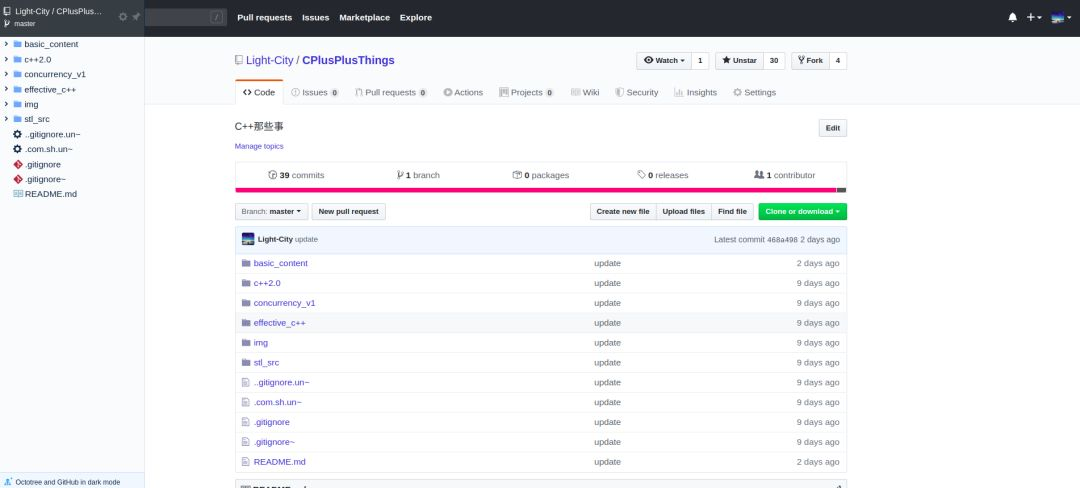The image size is (1080, 488).
Task: Open basic_content folder in file list
Action: click(x=280, y=264)
